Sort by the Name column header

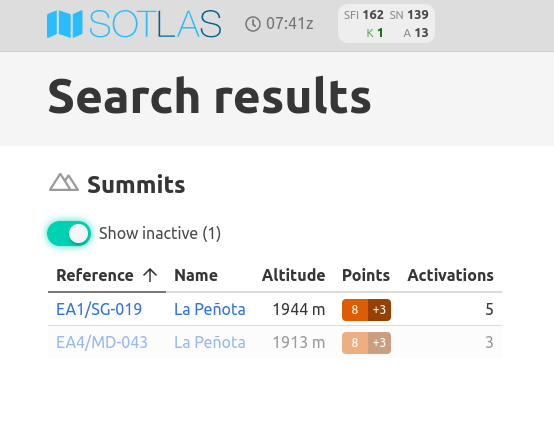pyautogui.click(x=196, y=275)
